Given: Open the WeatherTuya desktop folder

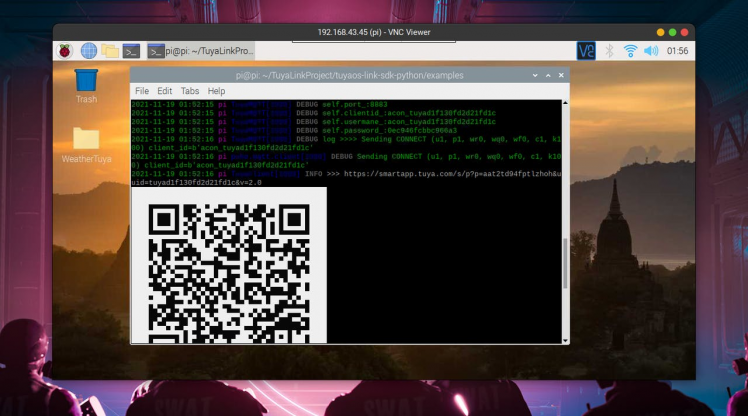Looking at the screenshot, I should (x=87, y=139).
